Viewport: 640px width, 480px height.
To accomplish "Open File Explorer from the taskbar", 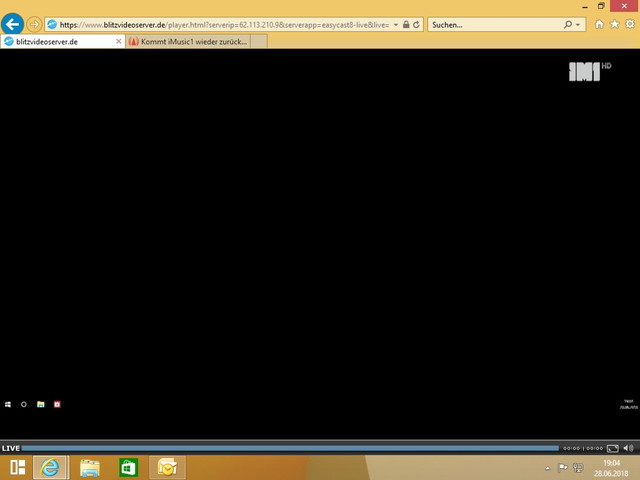I will 90,468.
